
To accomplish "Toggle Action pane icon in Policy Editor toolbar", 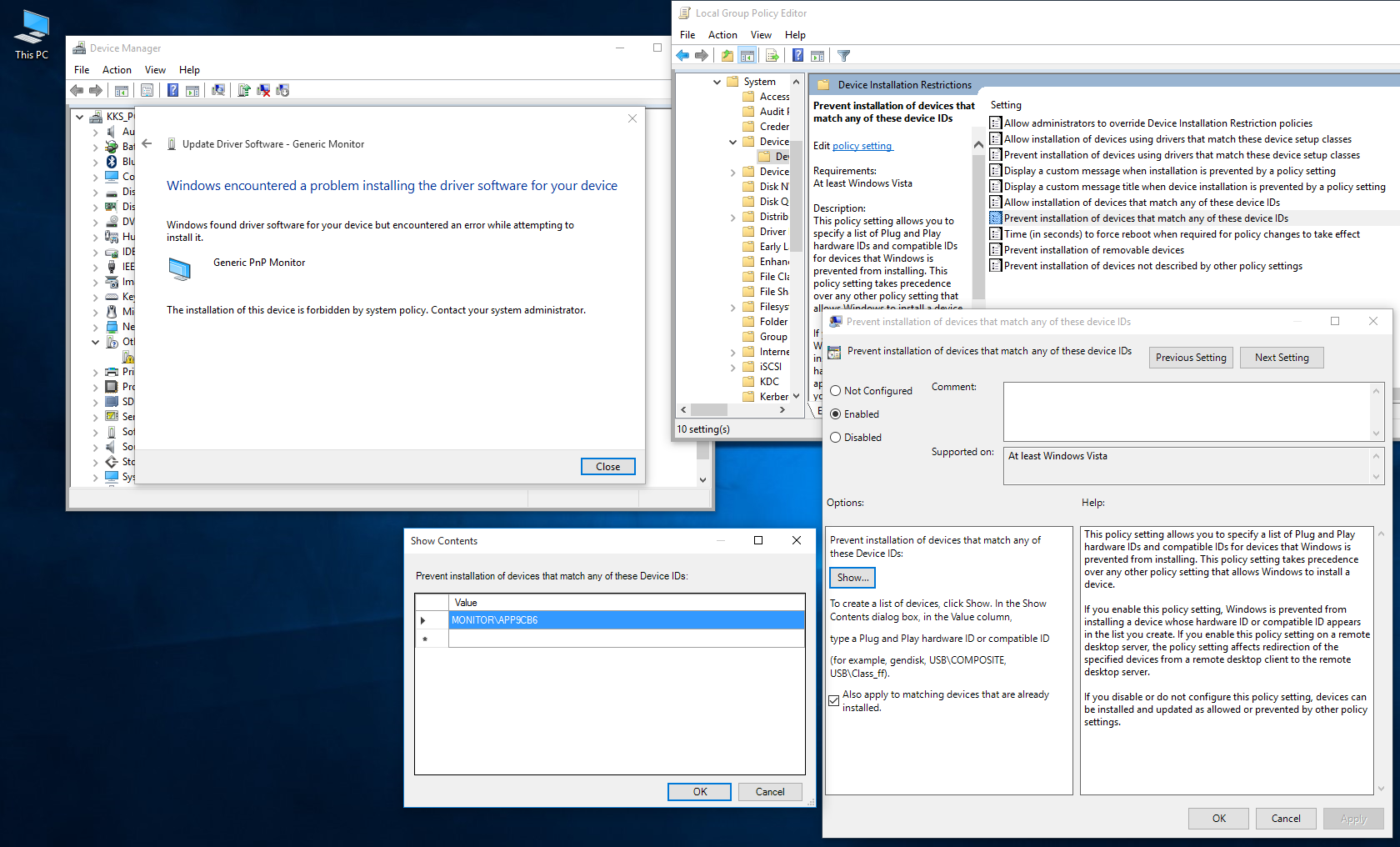I will pos(817,56).
